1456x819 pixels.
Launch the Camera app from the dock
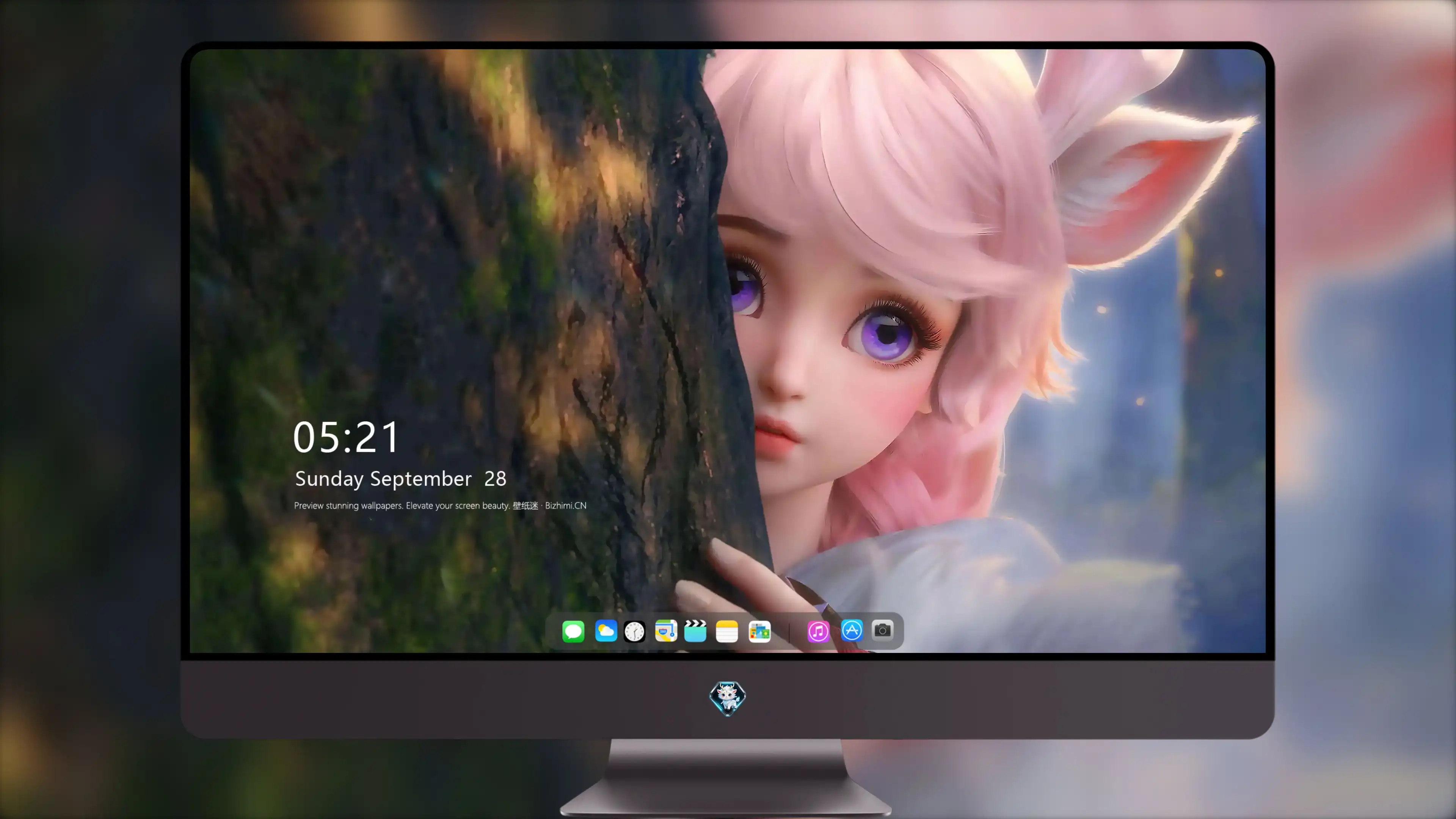tap(882, 630)
